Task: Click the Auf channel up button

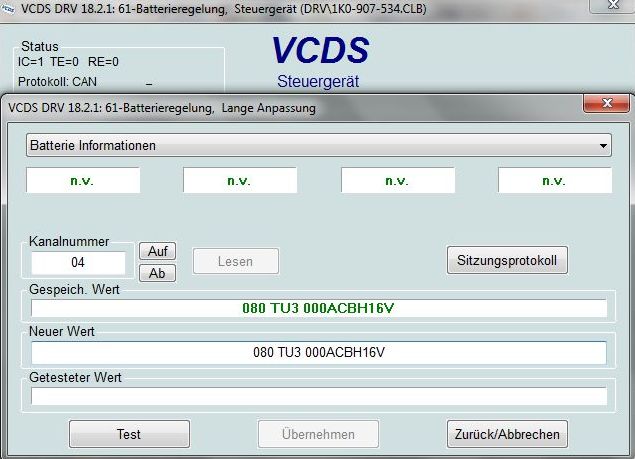Action: pos(158,251)
